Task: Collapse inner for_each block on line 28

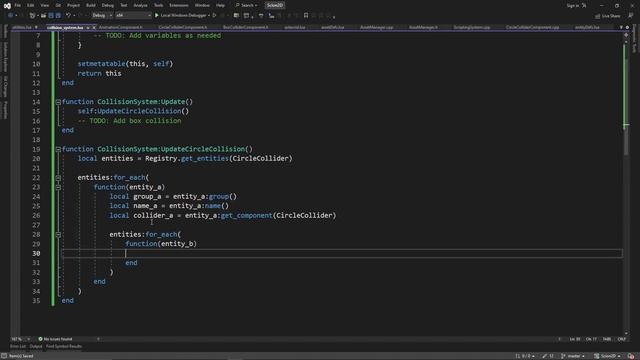Action: [x=58, y=235]
